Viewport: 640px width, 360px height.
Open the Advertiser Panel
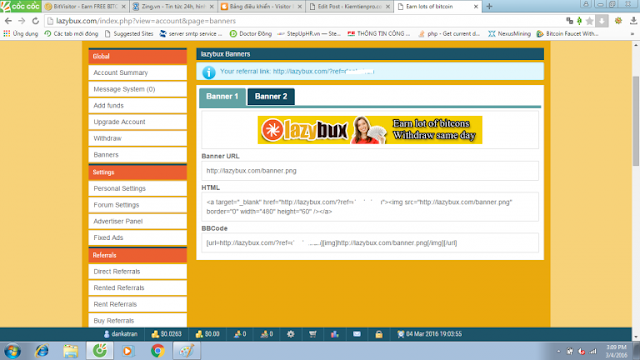(x=138, y=221)
